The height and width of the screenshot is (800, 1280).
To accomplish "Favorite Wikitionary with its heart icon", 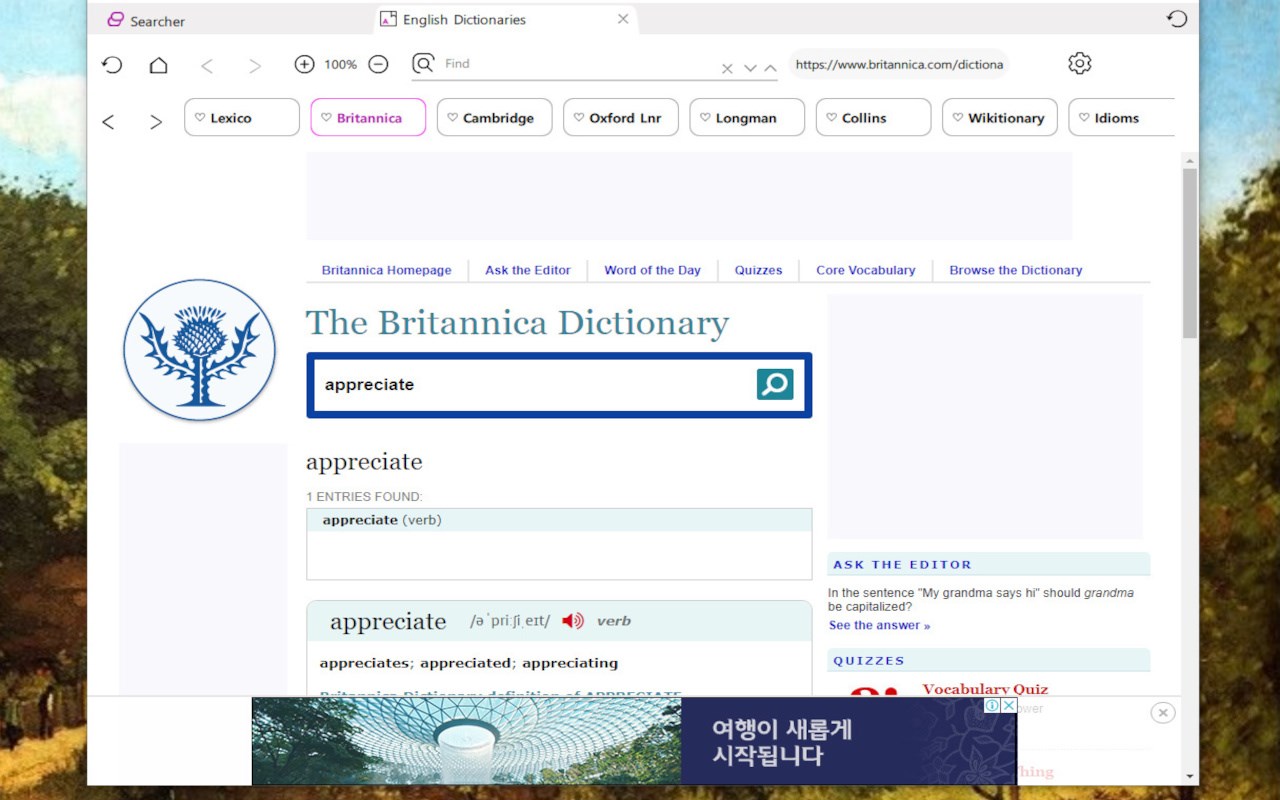I will (x=957, y=118).
